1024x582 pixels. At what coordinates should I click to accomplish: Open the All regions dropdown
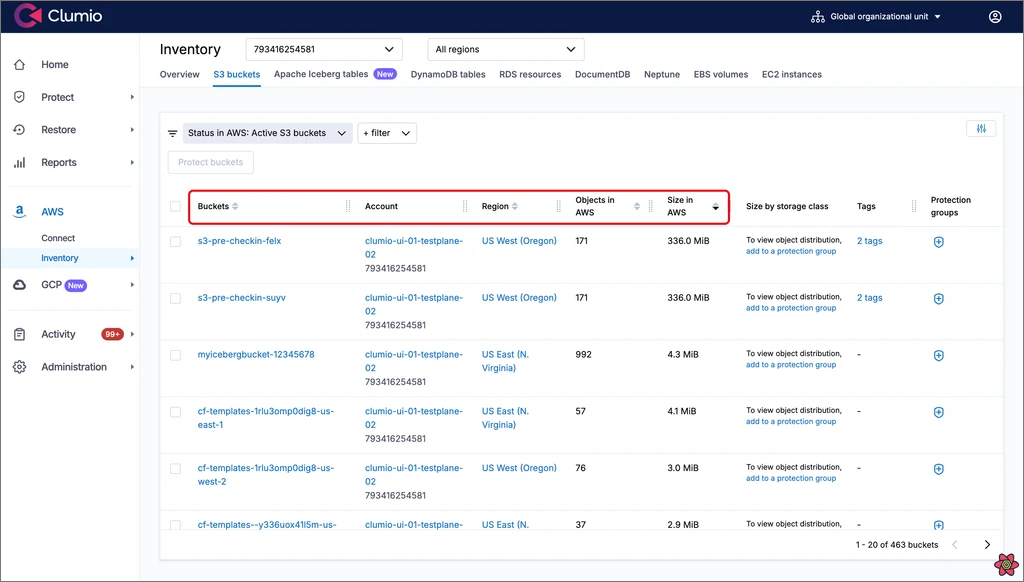tap(505, 50)
